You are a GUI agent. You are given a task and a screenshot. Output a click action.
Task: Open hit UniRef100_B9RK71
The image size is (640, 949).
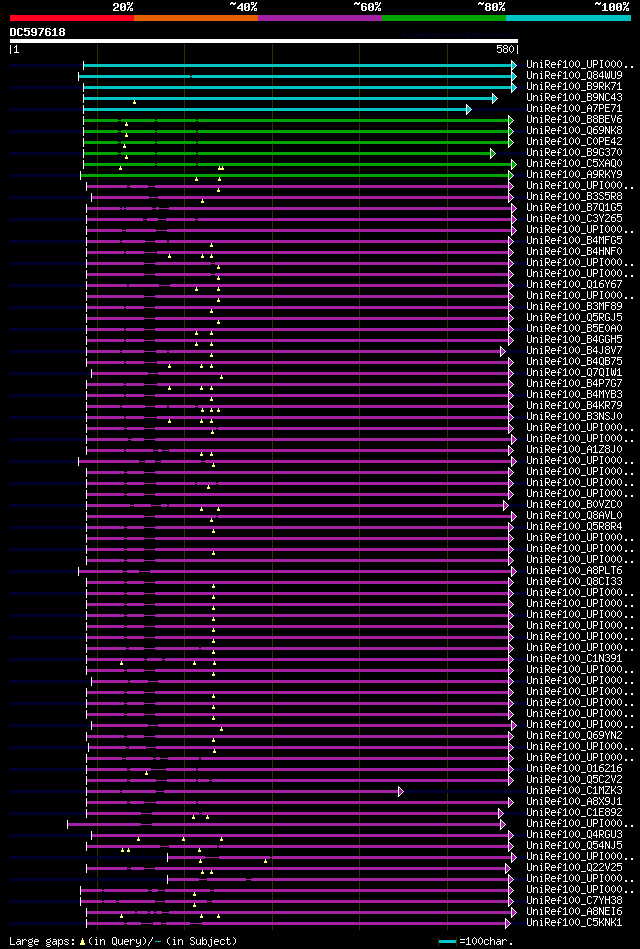(x=574, y=87)
